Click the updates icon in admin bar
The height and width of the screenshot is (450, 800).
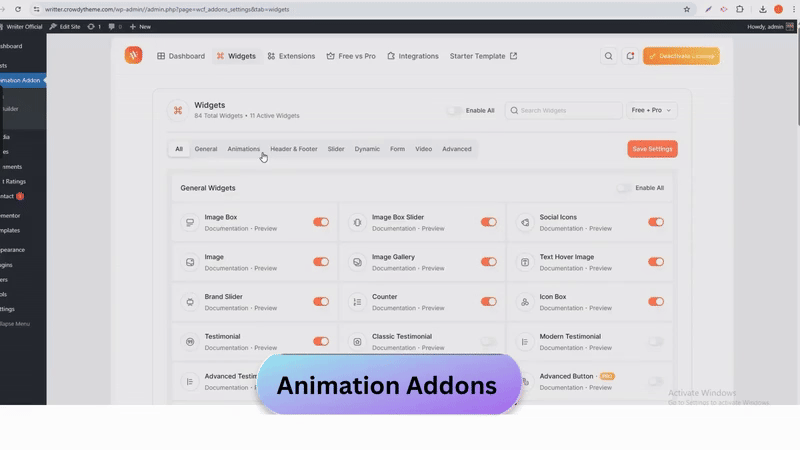[x=94, y=27]
